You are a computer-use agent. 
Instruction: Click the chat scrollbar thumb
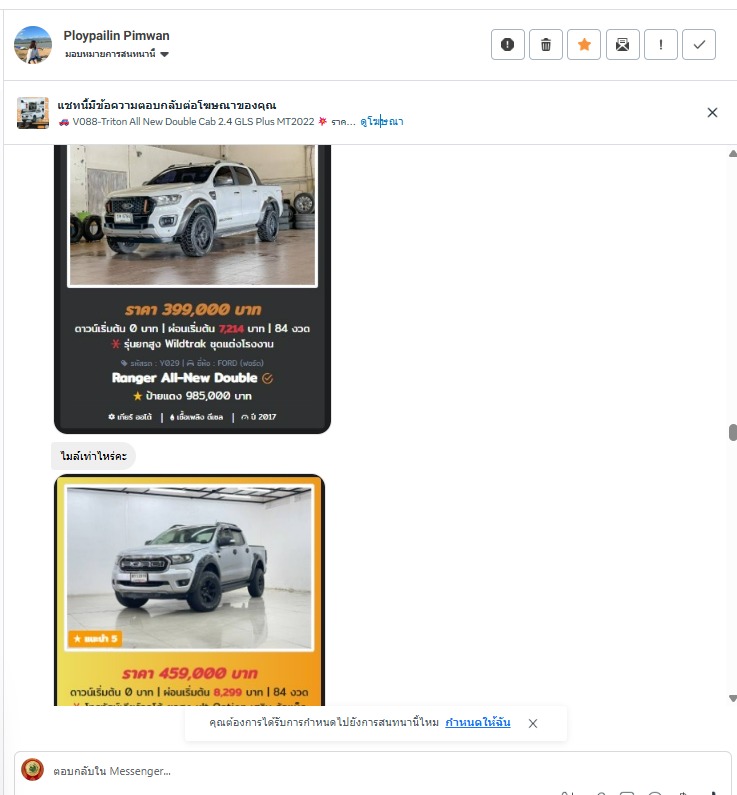click(x=732, y=432)
